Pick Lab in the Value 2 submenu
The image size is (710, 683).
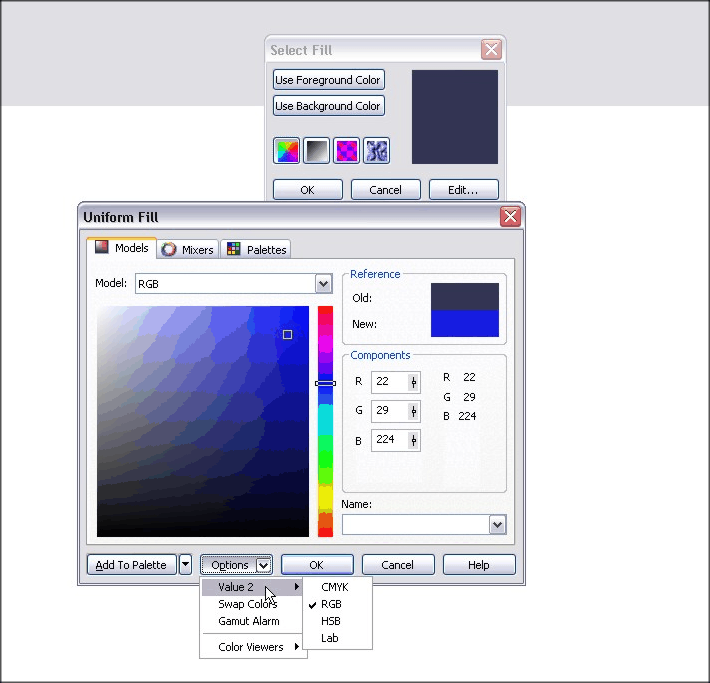coord(329,638)
